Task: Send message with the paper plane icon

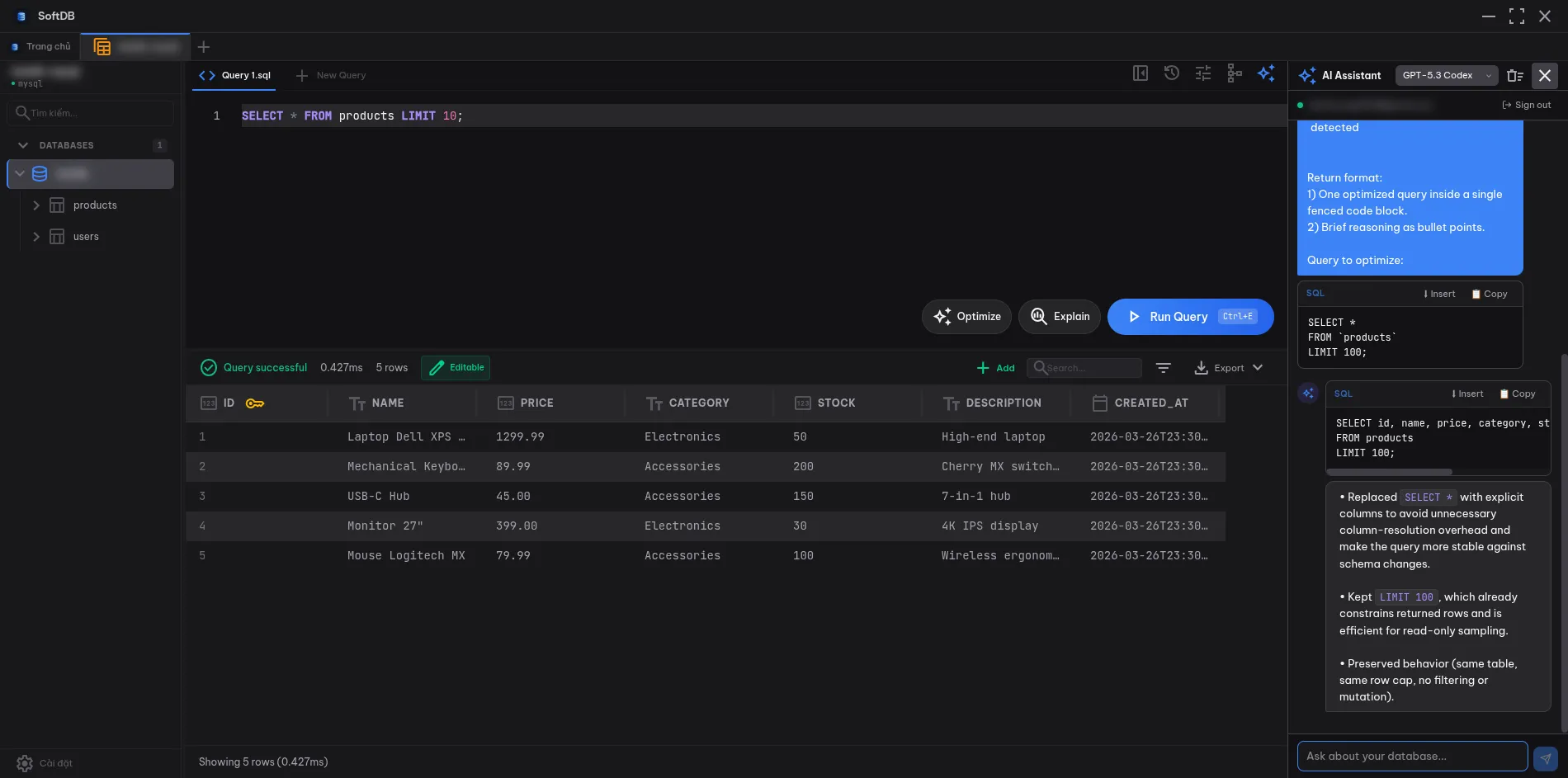Action: pyautogui.click(x=1546, y=757)
